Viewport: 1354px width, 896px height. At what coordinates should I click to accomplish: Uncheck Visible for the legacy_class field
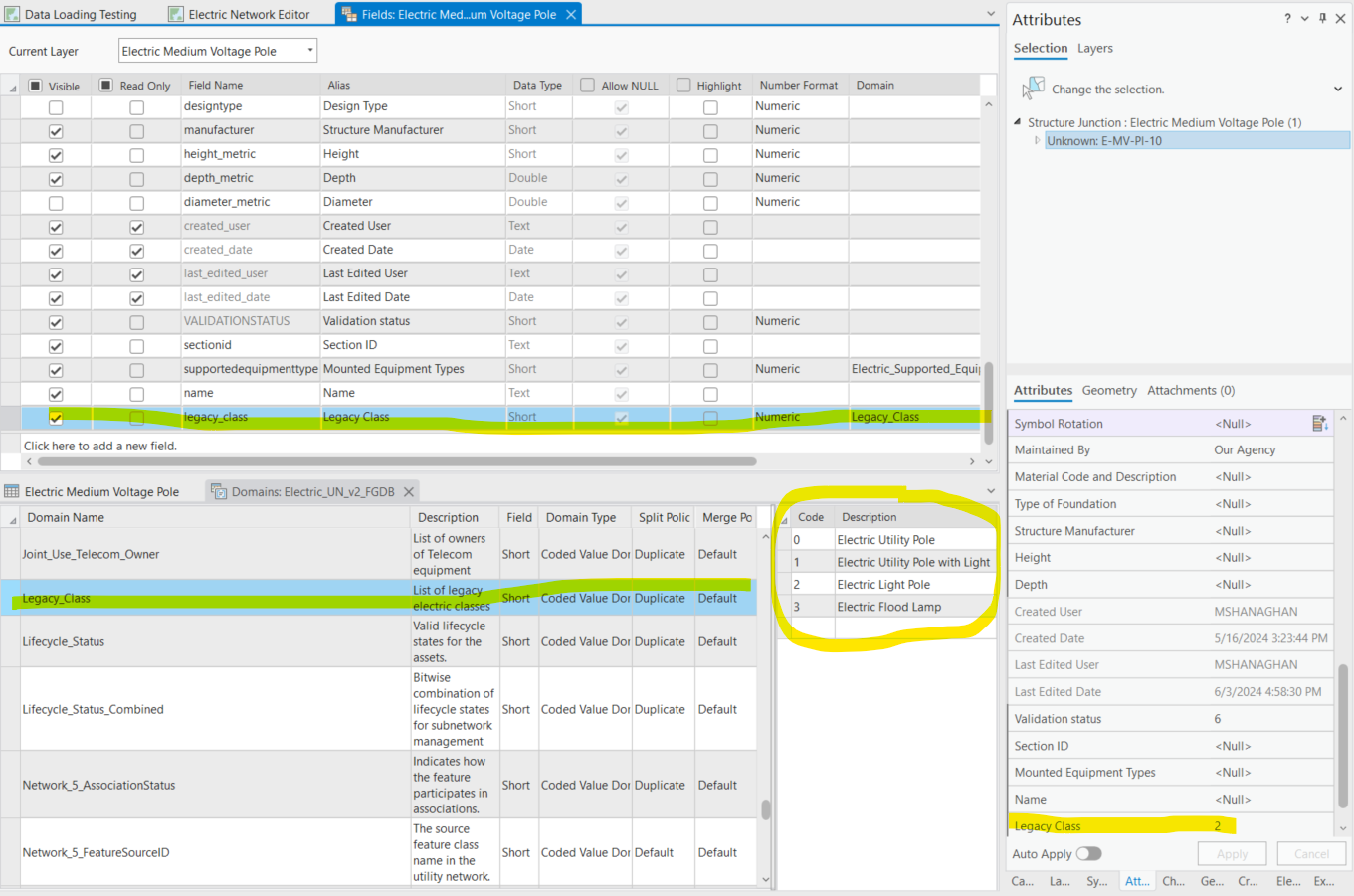coord(57,417)
